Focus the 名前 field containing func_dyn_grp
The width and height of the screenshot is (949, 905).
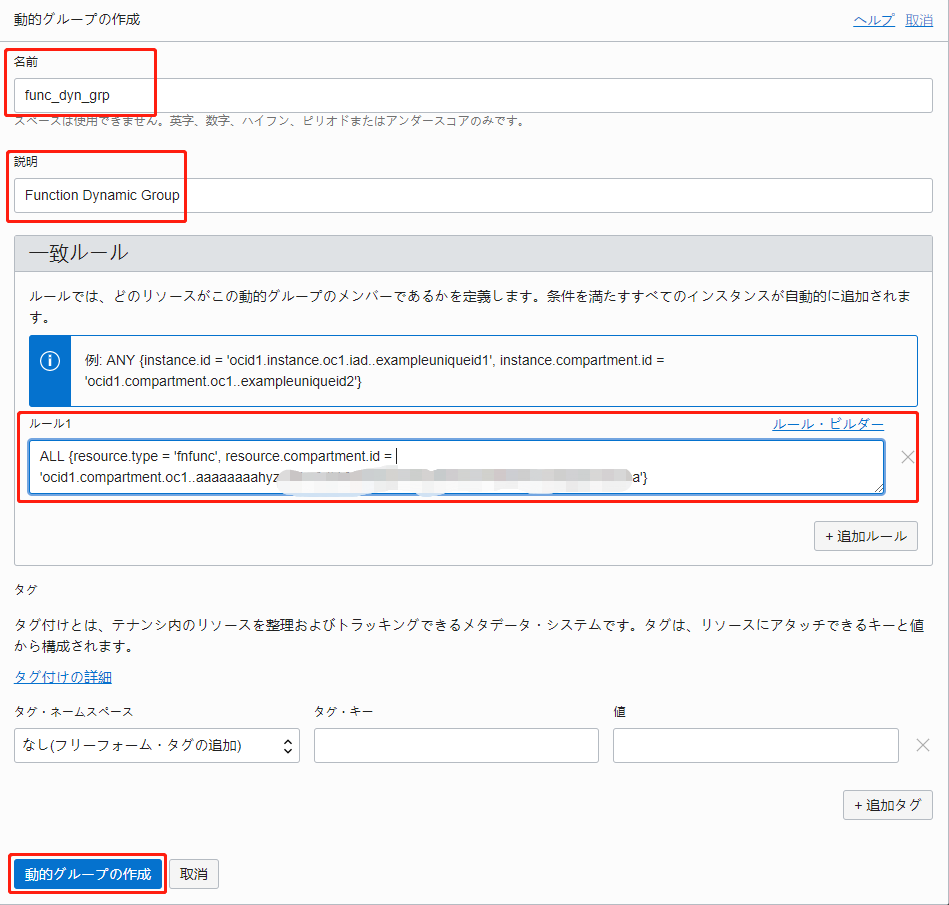coord(473,96)
